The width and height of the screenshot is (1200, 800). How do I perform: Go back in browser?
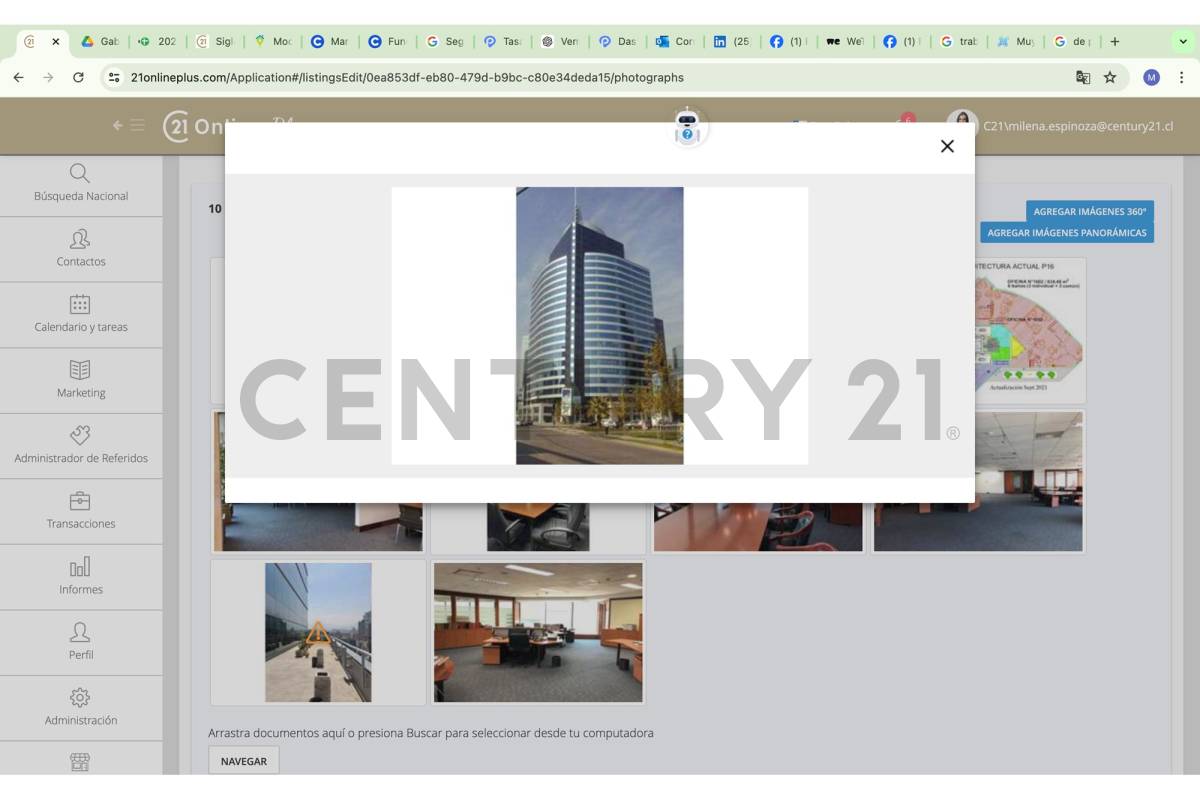(19, 77)
